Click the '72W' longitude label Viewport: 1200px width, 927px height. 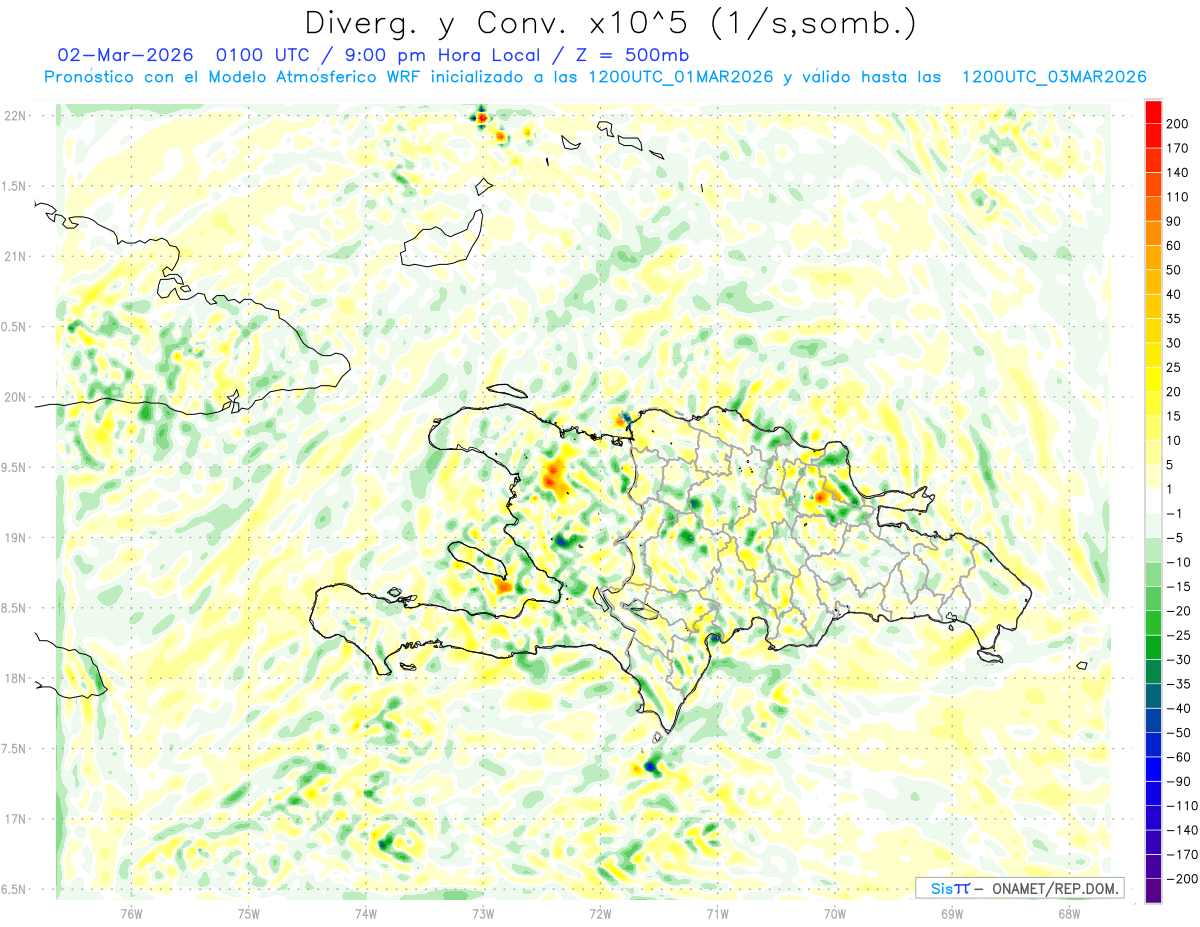click(x=600, y=913)
